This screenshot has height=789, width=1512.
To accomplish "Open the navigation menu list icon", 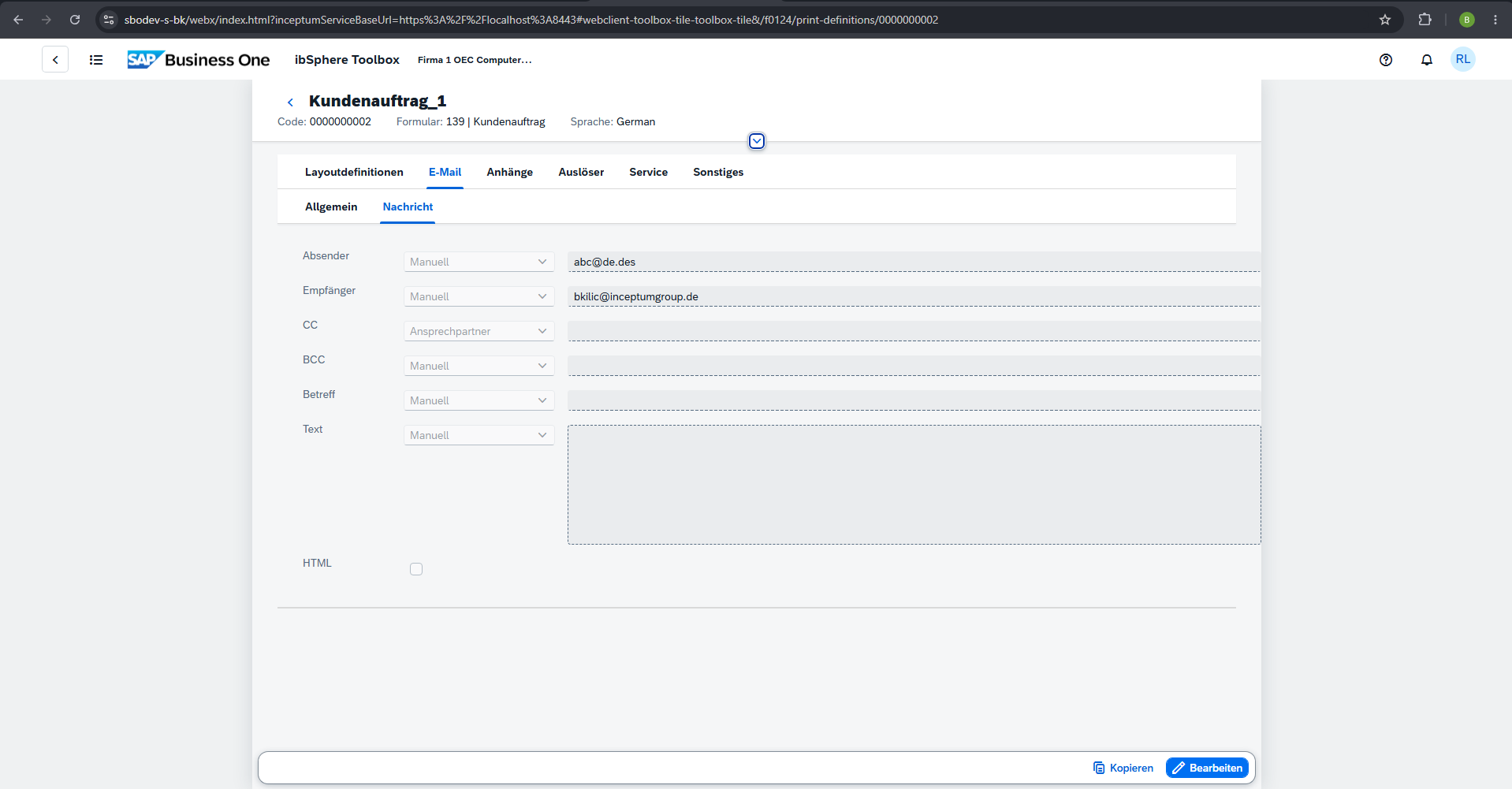I will point(96,60).
